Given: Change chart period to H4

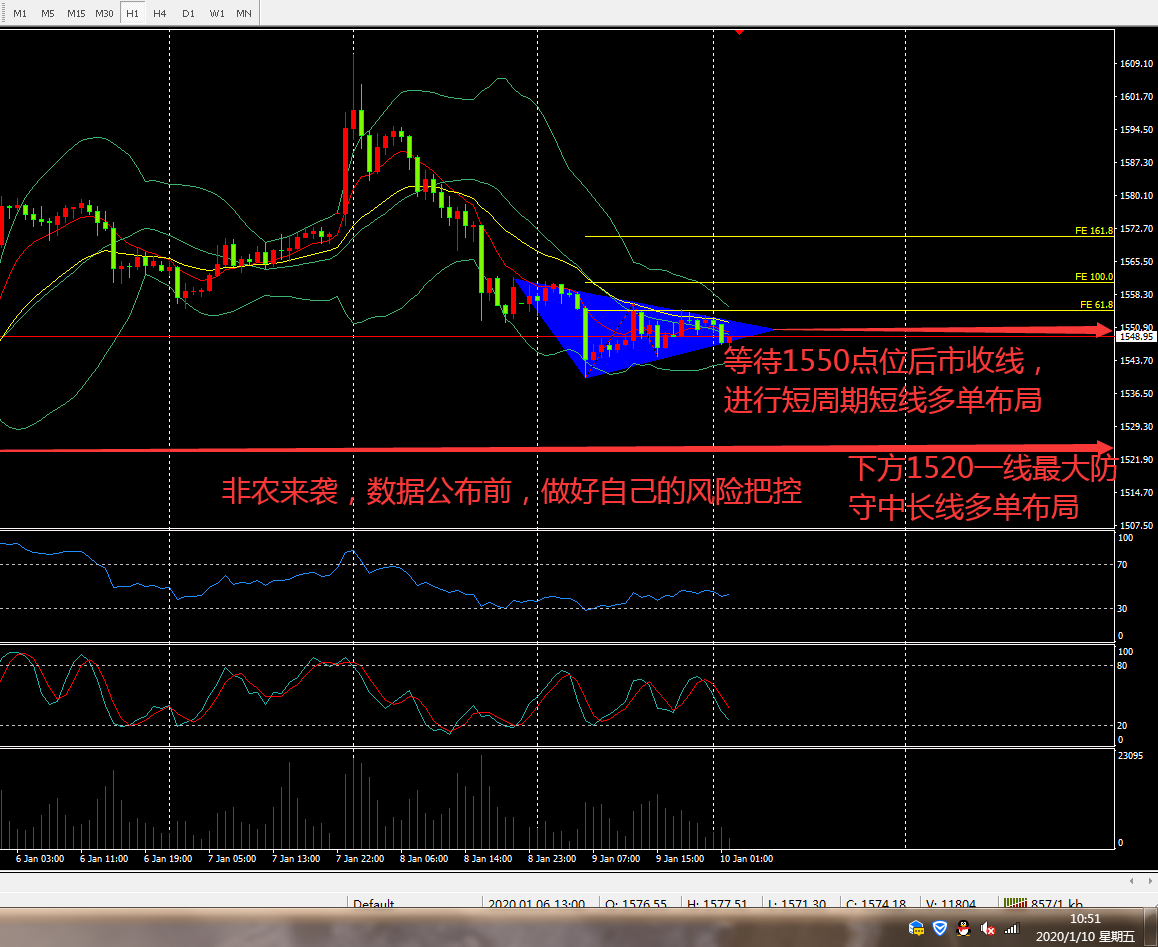Looking at the screenshot, I should pyautogui.click(x=160, y=13).
